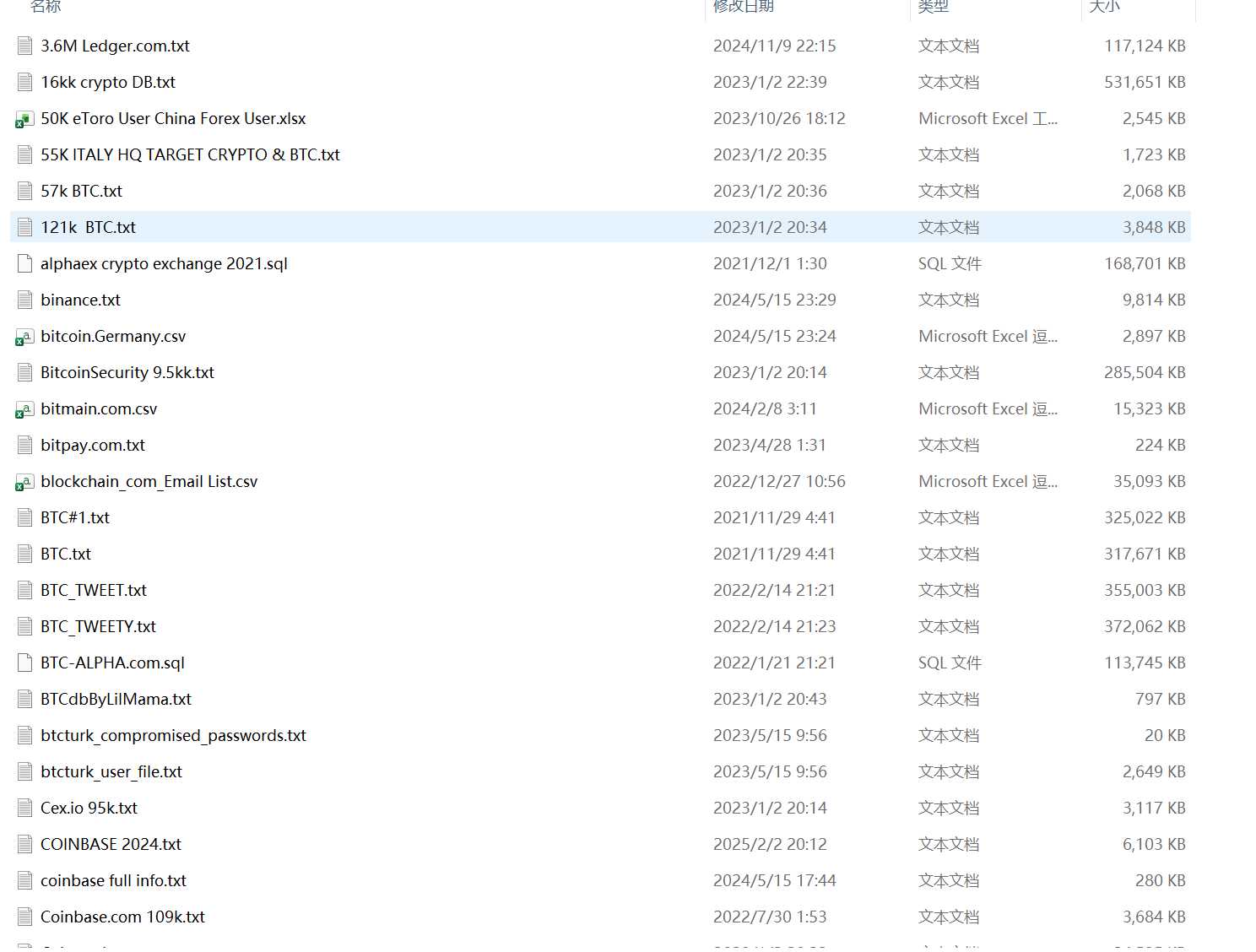Select the size "224 KB" of bitpay.com.txt

point(1161,445)
